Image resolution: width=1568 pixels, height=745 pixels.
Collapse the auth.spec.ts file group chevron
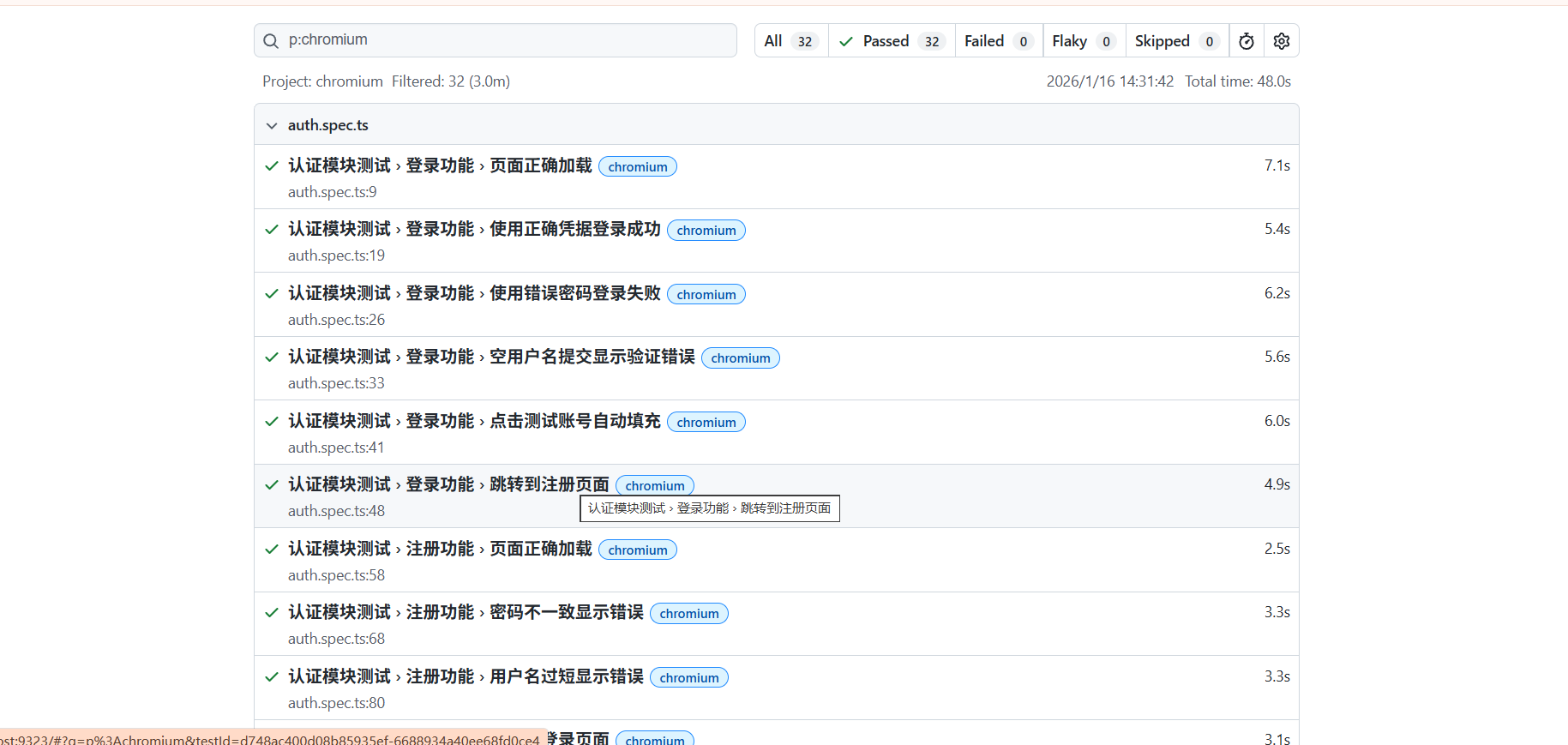[272, 126]
